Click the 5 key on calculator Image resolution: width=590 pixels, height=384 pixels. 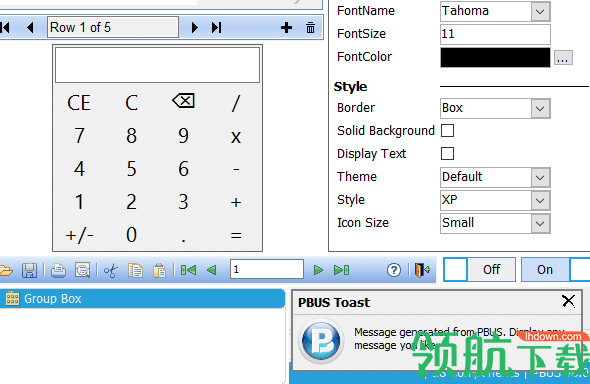131,169
